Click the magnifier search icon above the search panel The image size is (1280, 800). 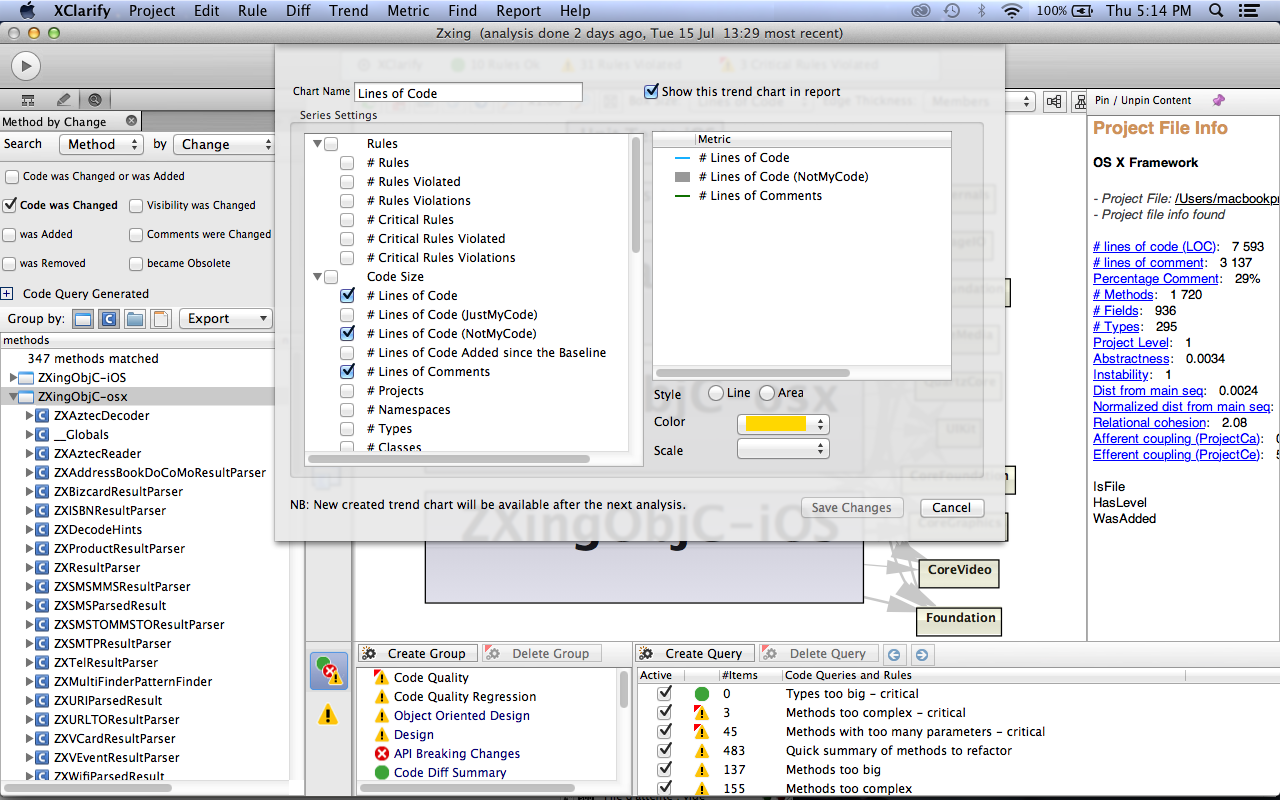[x=95, y=100]
